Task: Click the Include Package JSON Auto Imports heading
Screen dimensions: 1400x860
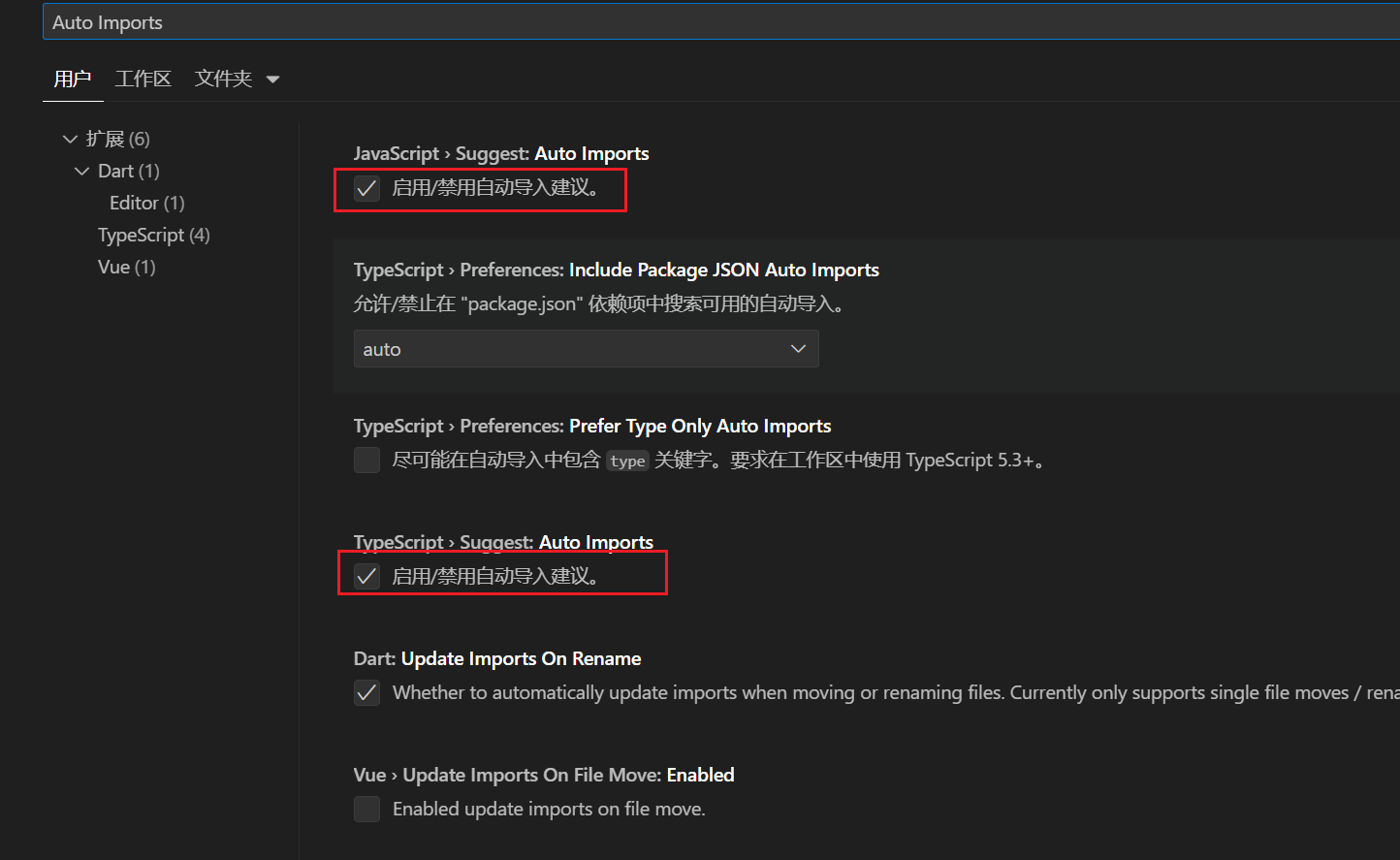Action: pos(617,270)
